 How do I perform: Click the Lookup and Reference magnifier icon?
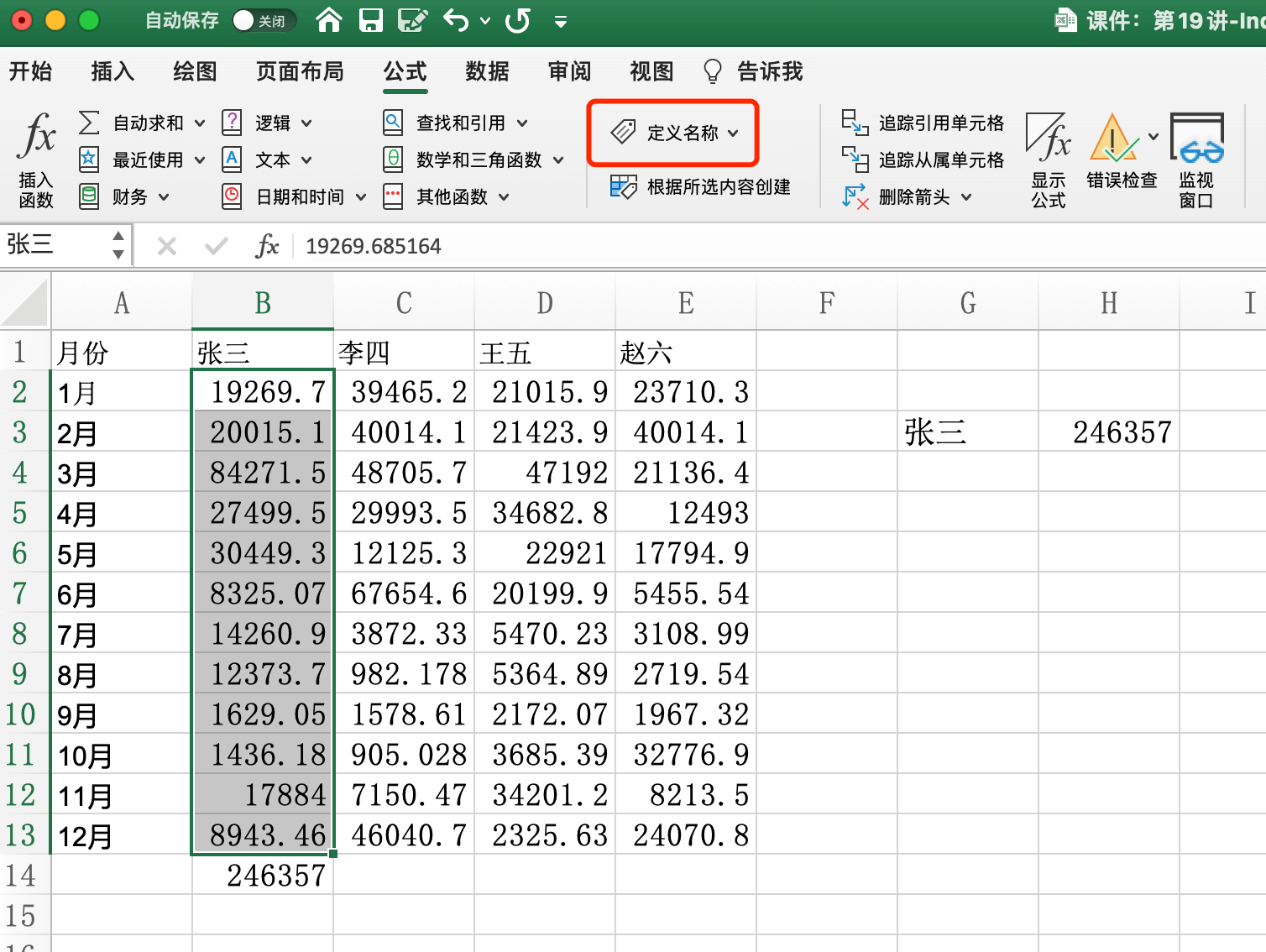coord(393,123)
